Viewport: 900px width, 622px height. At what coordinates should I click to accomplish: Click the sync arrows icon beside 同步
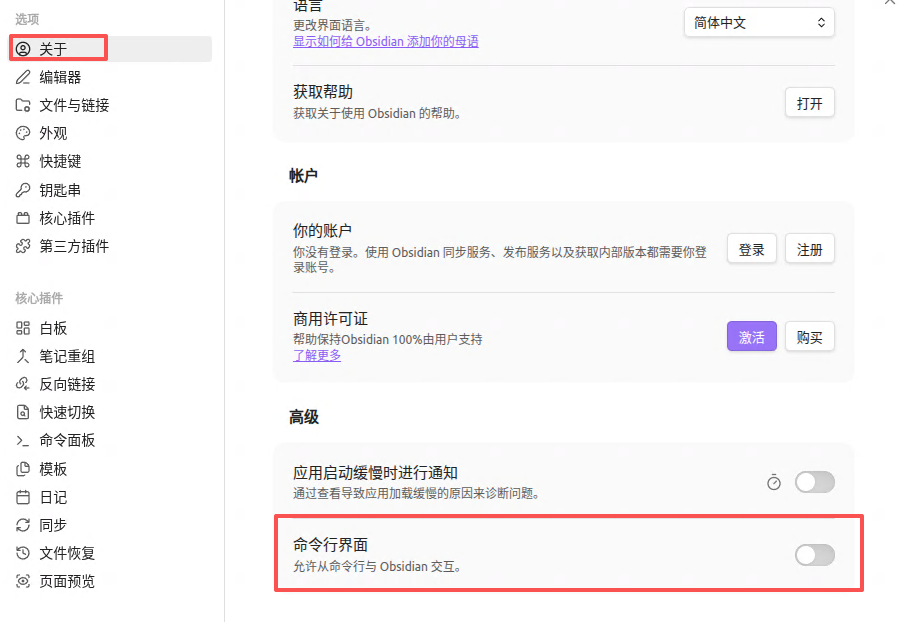tap(23, 525)
